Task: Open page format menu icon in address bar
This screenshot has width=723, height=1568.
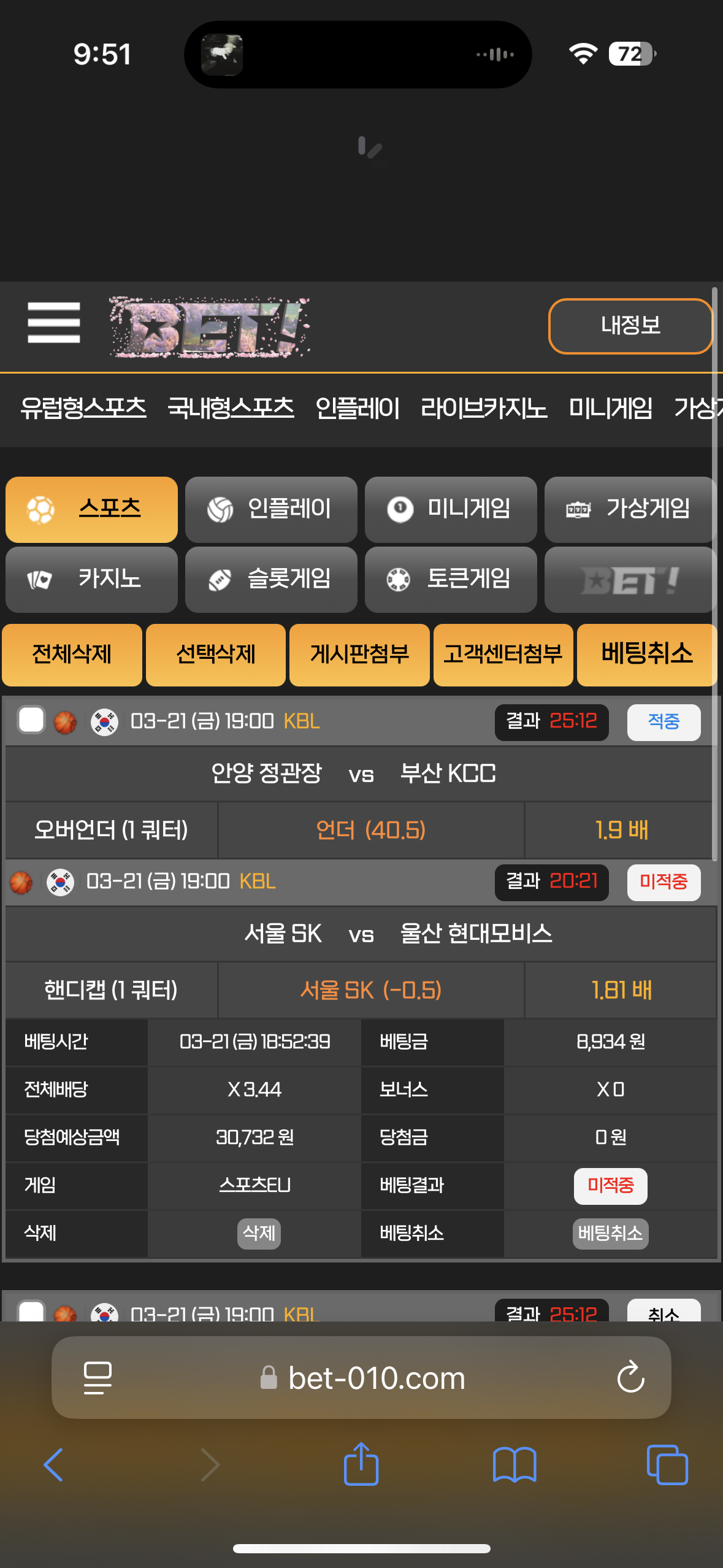Action: tap(98, 1378)
